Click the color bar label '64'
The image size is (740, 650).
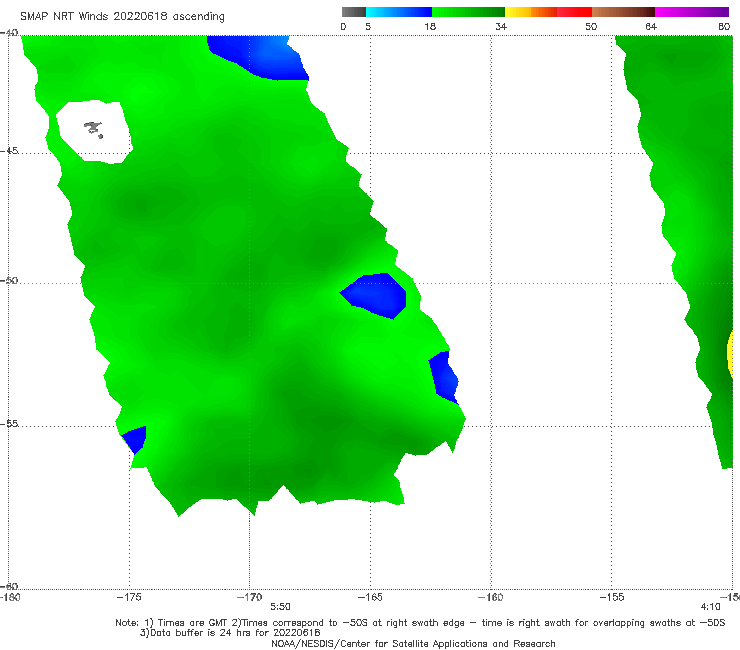651,26
